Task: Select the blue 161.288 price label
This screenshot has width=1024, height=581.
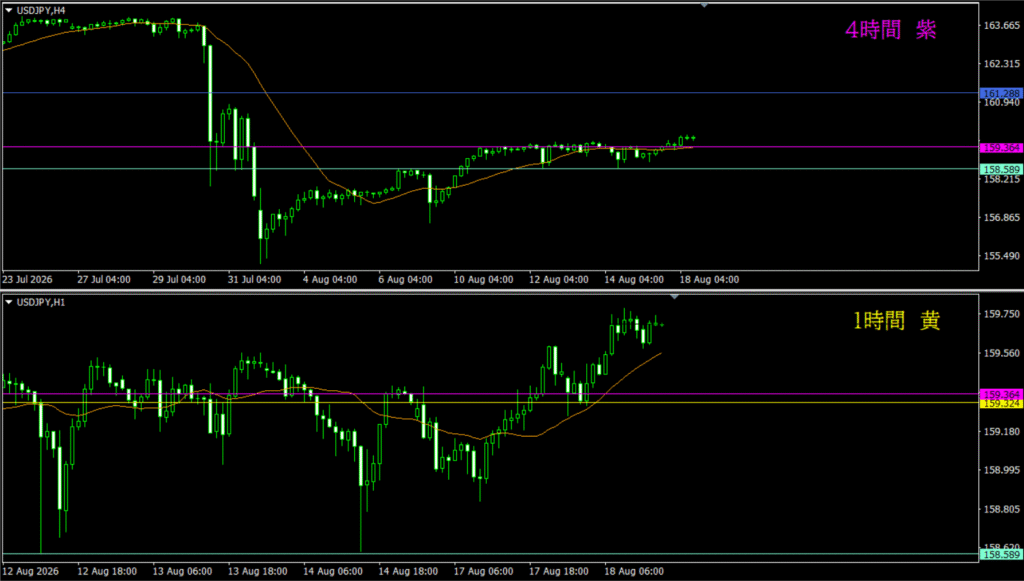Action: 1001,93
